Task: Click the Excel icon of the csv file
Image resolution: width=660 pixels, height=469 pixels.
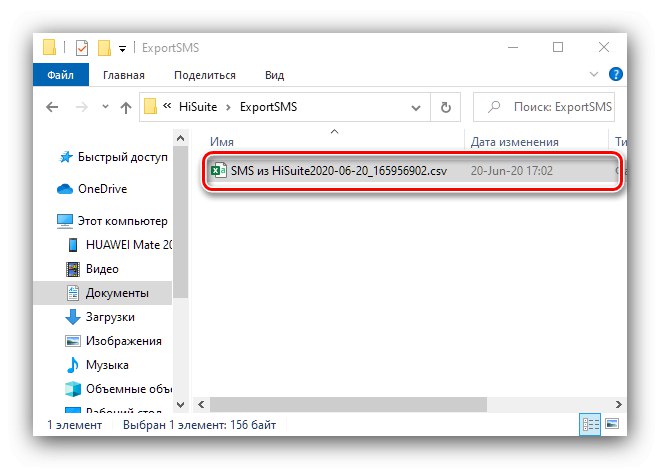Action: pyautogui.click(x=218, y=171)
